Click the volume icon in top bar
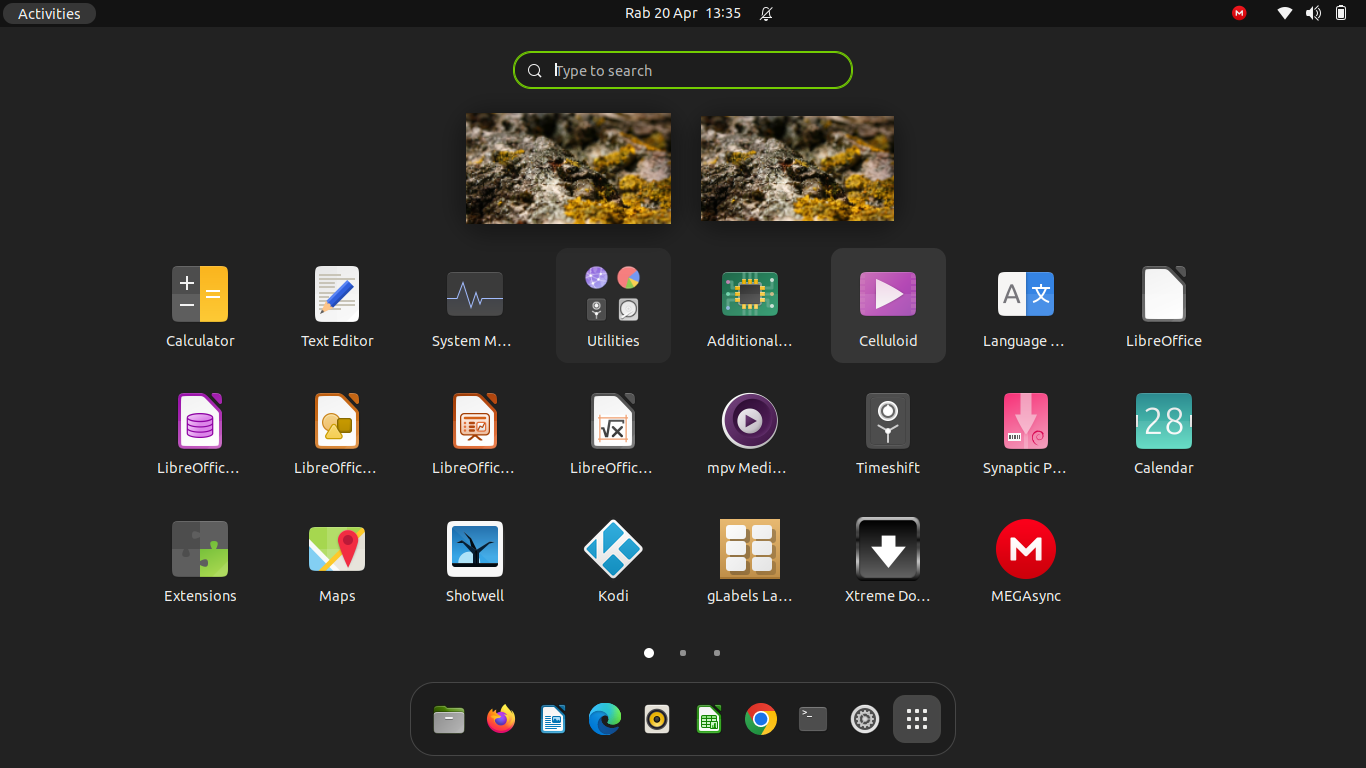This screenshot has width=1366, height=768. click(x=1313, y=13)
